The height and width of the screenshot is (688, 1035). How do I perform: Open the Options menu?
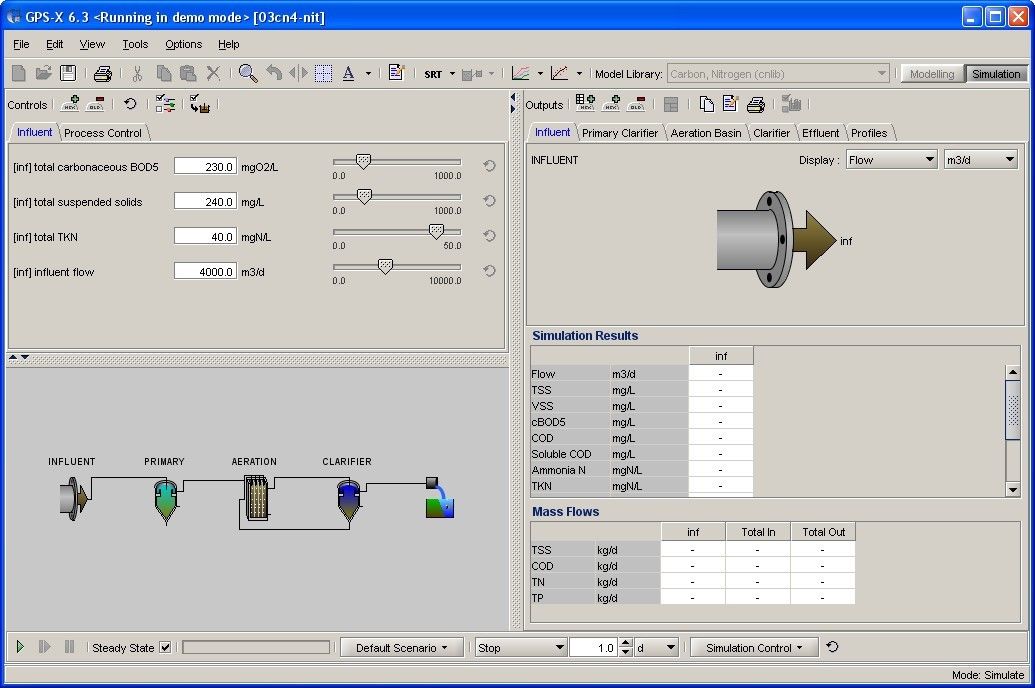tap(184, 44)
